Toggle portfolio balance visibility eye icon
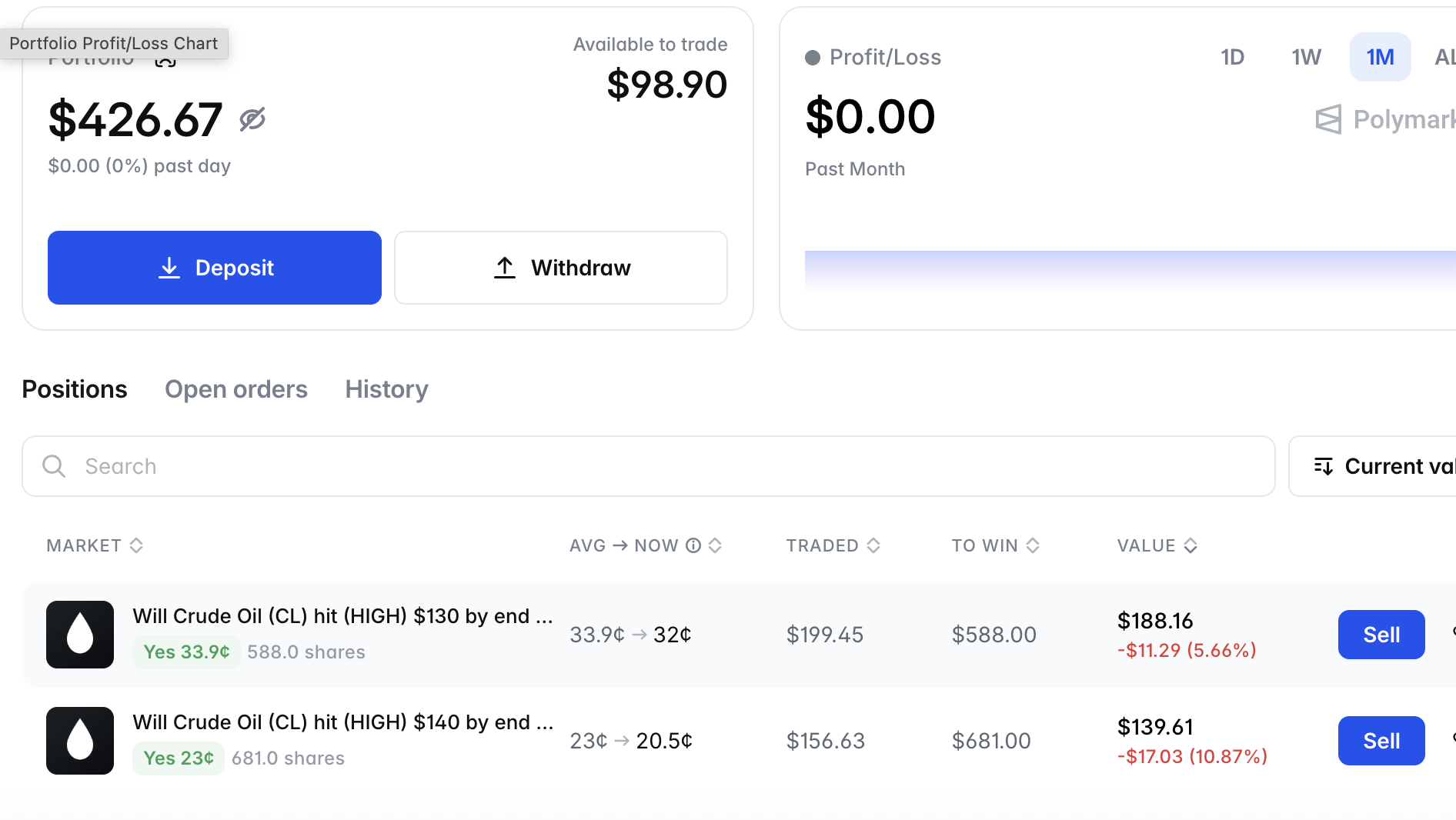Screen dimensions: 1456x820 pos(252,119)
